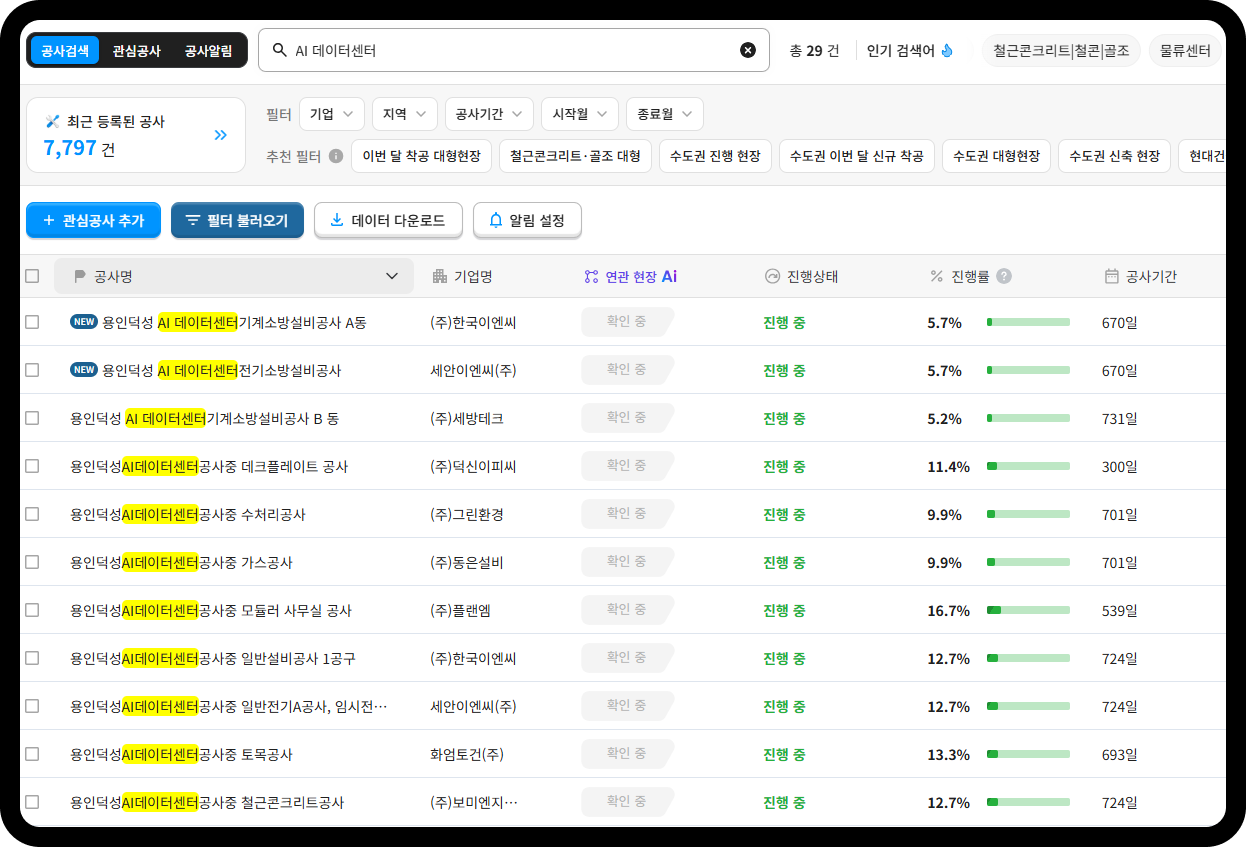Check the 기계소방설비공사 B 동 row checkbox

coord(32,418)
